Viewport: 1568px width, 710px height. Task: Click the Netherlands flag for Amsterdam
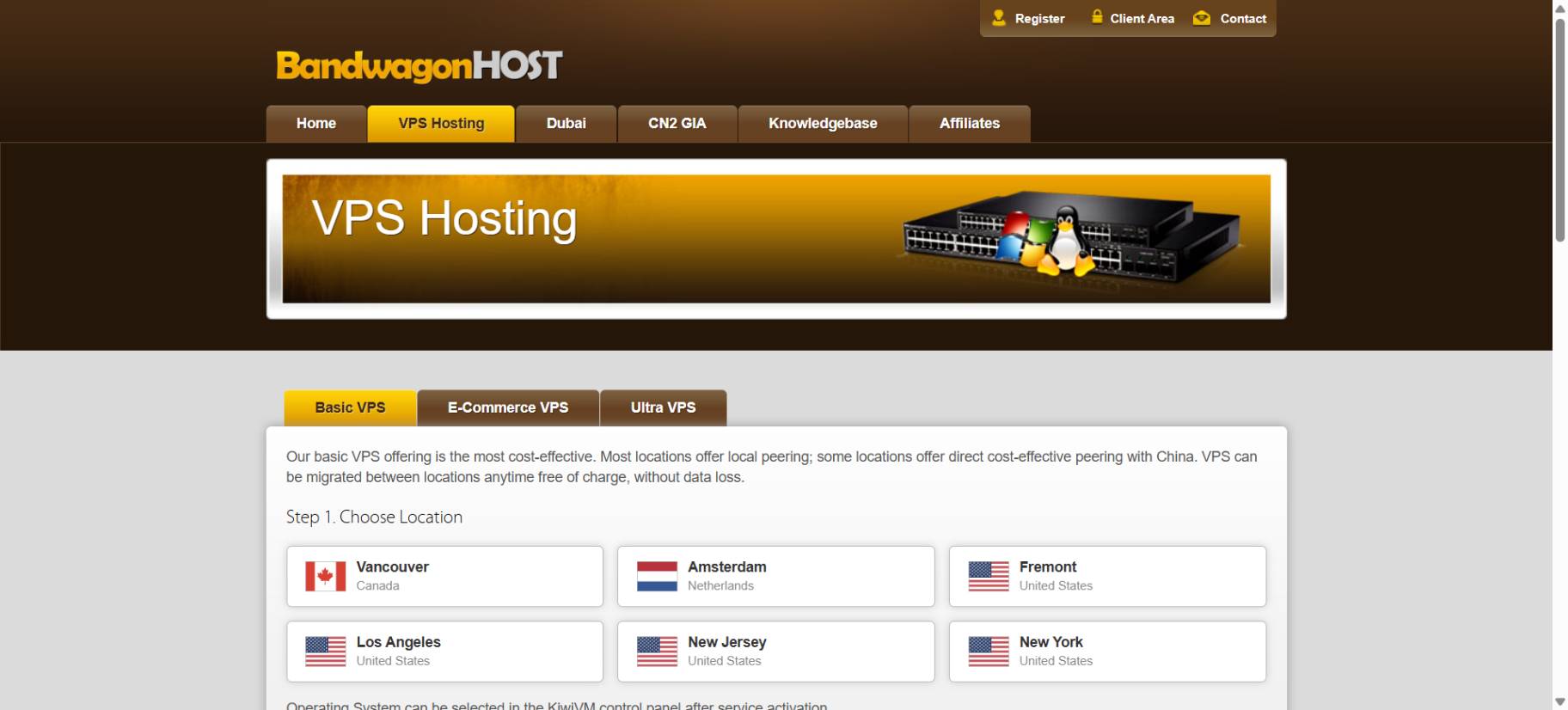click(x=657, y=576)
